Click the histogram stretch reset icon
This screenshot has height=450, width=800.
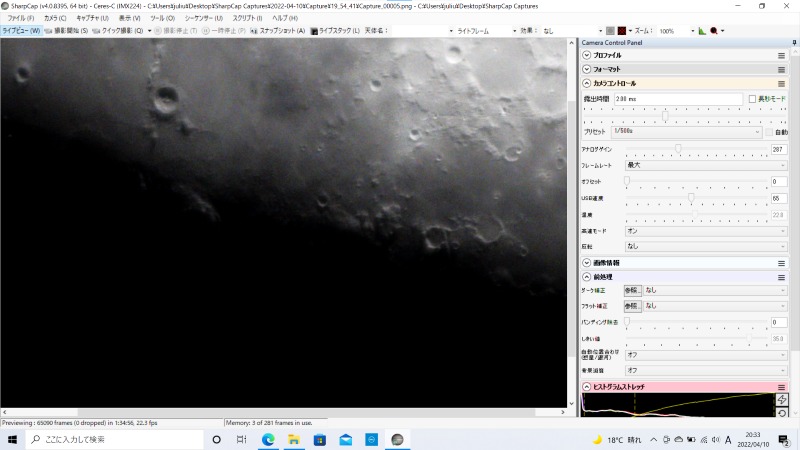pos(782,413)
